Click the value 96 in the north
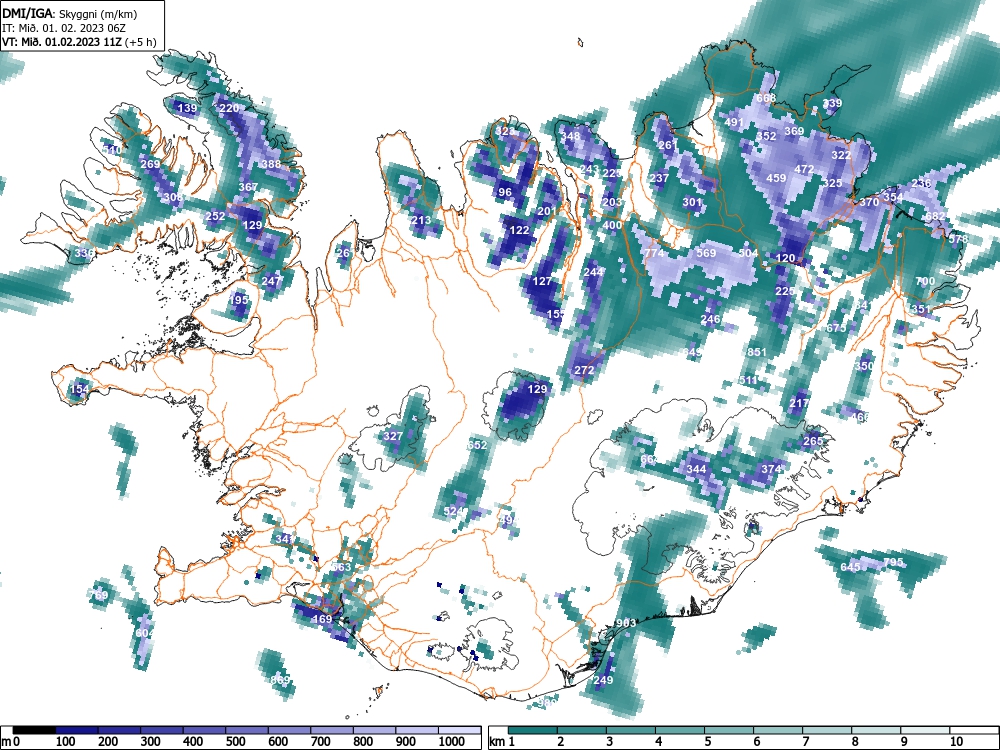Screen dimensions: 1000x750 (505, 192)
